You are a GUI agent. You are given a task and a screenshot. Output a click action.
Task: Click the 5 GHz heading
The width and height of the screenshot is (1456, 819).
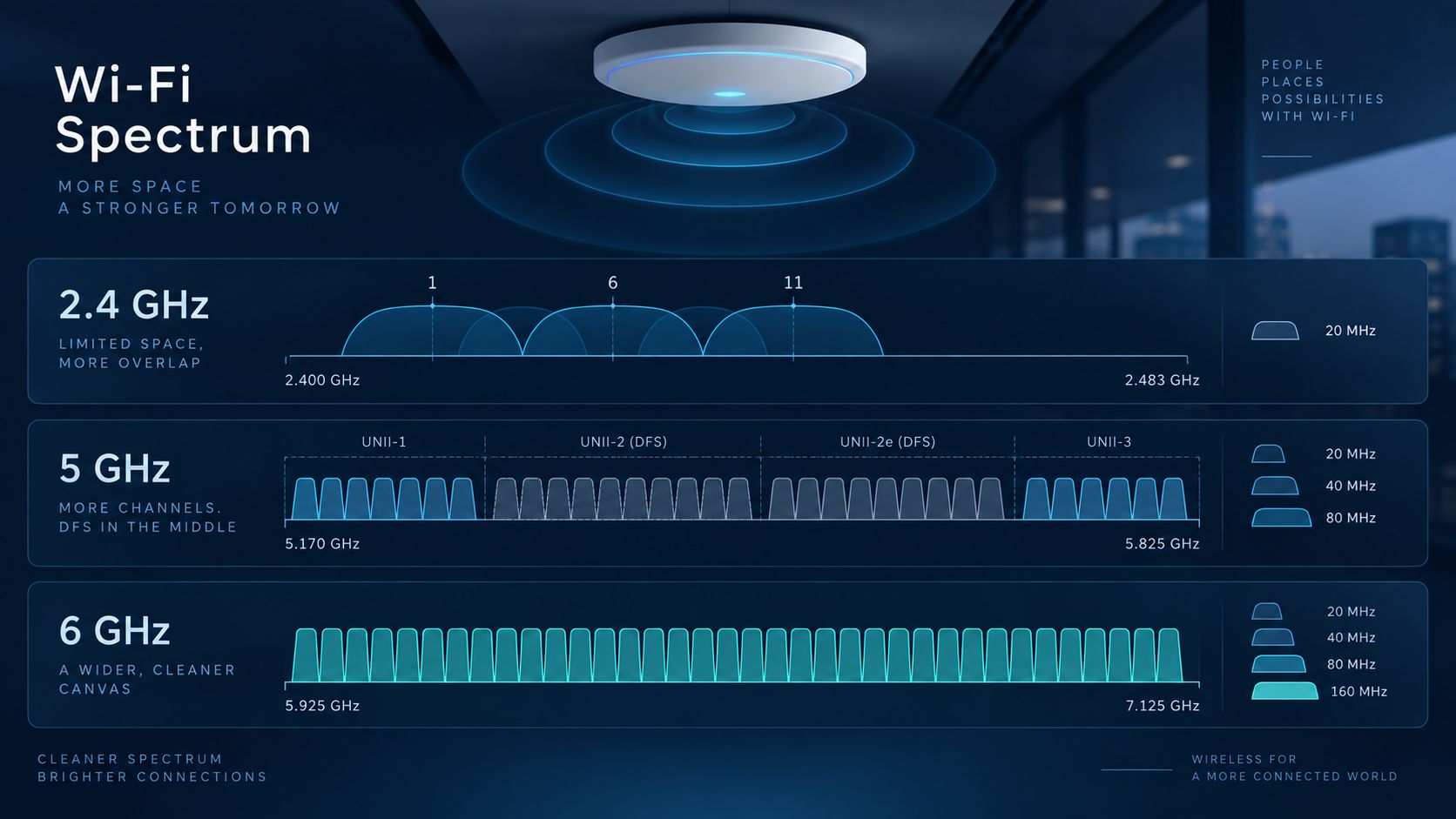[114, 468]
